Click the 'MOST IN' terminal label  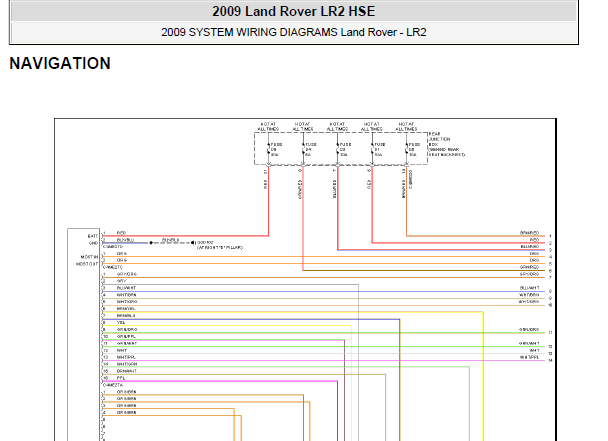[89, 257]
